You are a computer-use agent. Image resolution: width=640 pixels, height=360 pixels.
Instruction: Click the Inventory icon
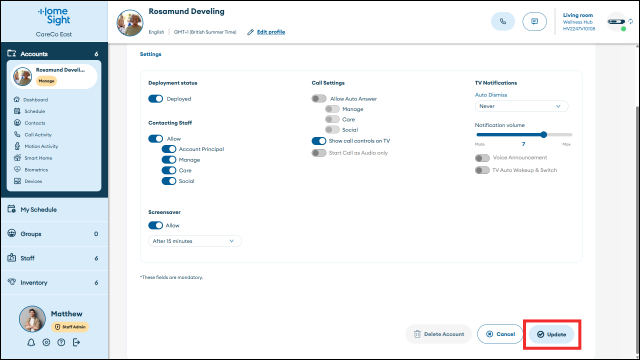click(x=11, y=282)
